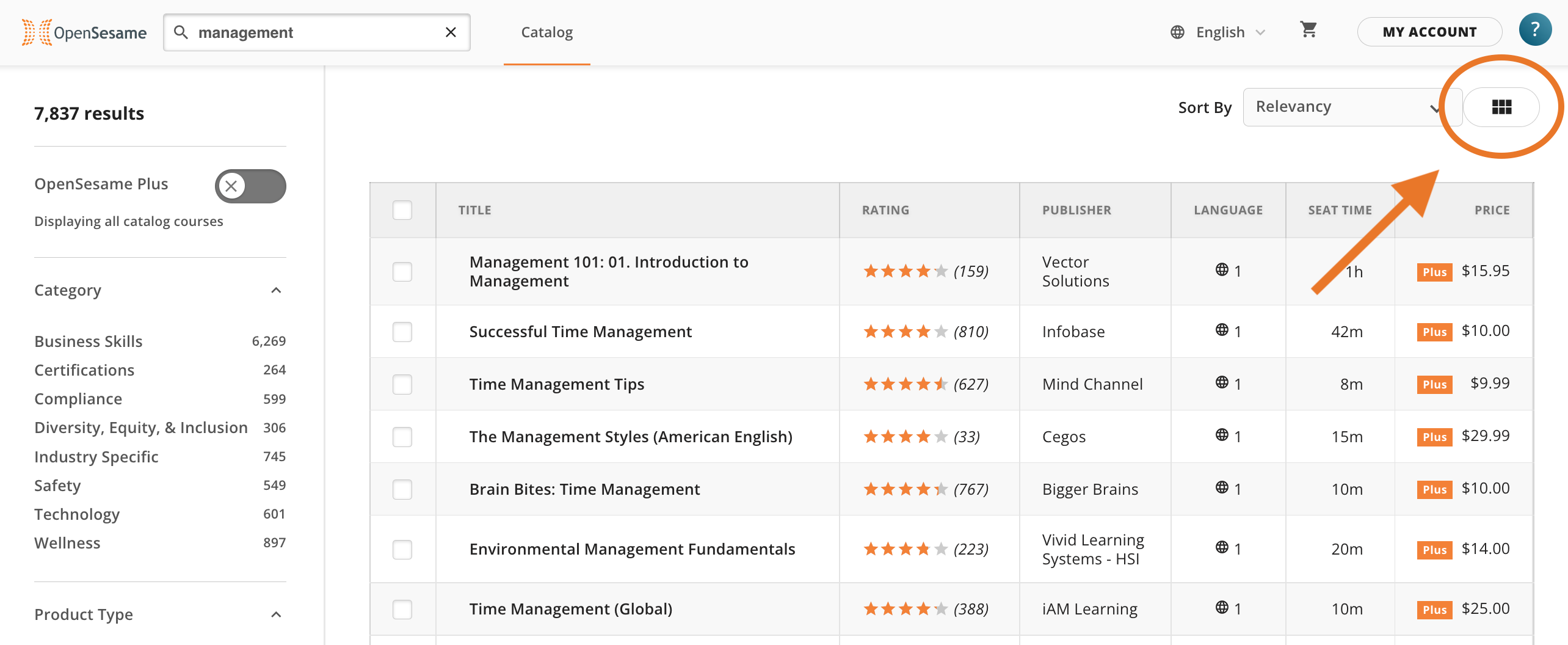Filter by Certifications category
The width and height of the screenshot is (1568, 645).
[x=84, y=370]
